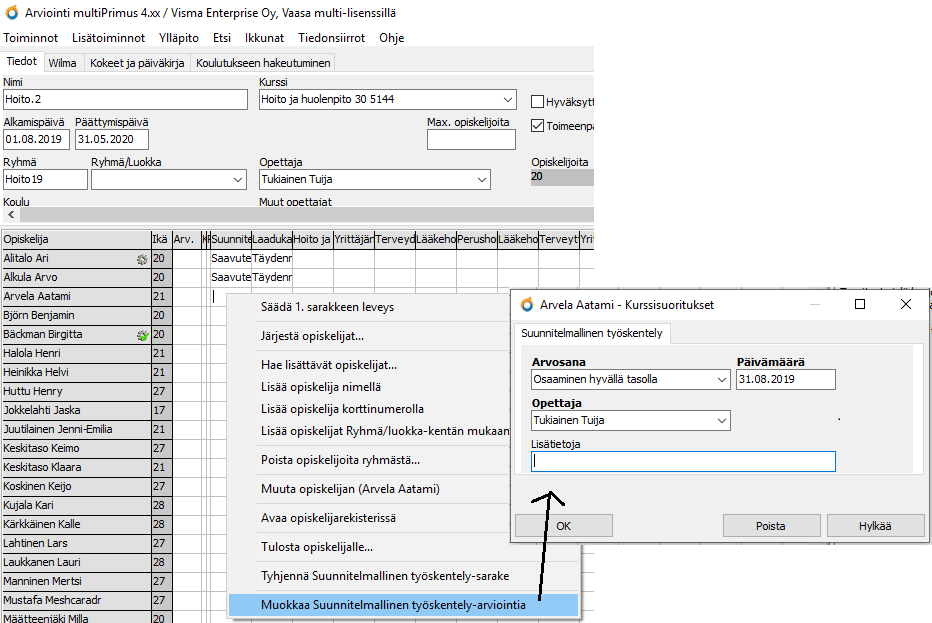Open the Arvosana dropdown list
Image resolution: width=932 pixels, height=623 pixels.
pos(722,380)
